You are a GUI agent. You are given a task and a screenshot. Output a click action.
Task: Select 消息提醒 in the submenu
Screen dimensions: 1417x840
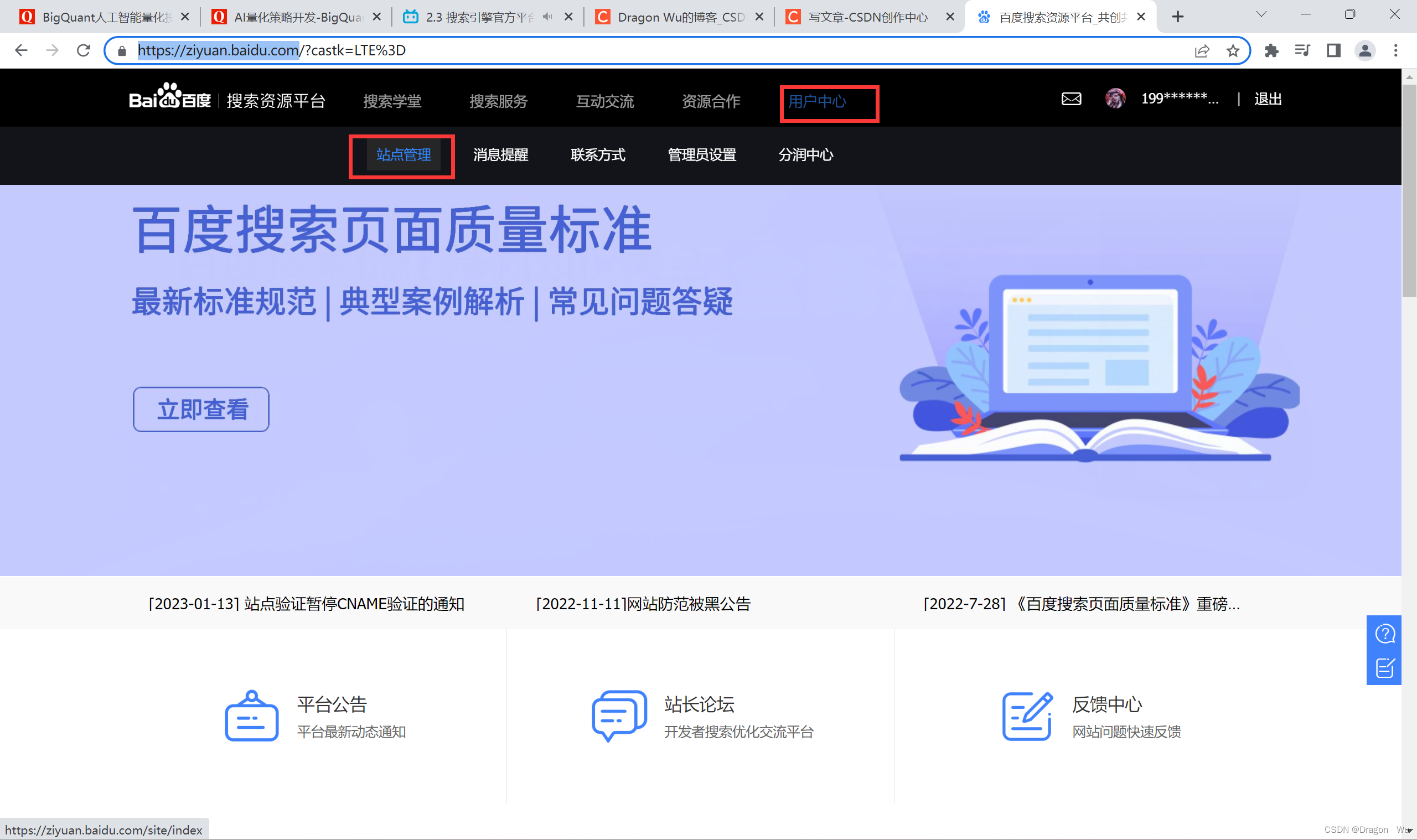[500, 154]
